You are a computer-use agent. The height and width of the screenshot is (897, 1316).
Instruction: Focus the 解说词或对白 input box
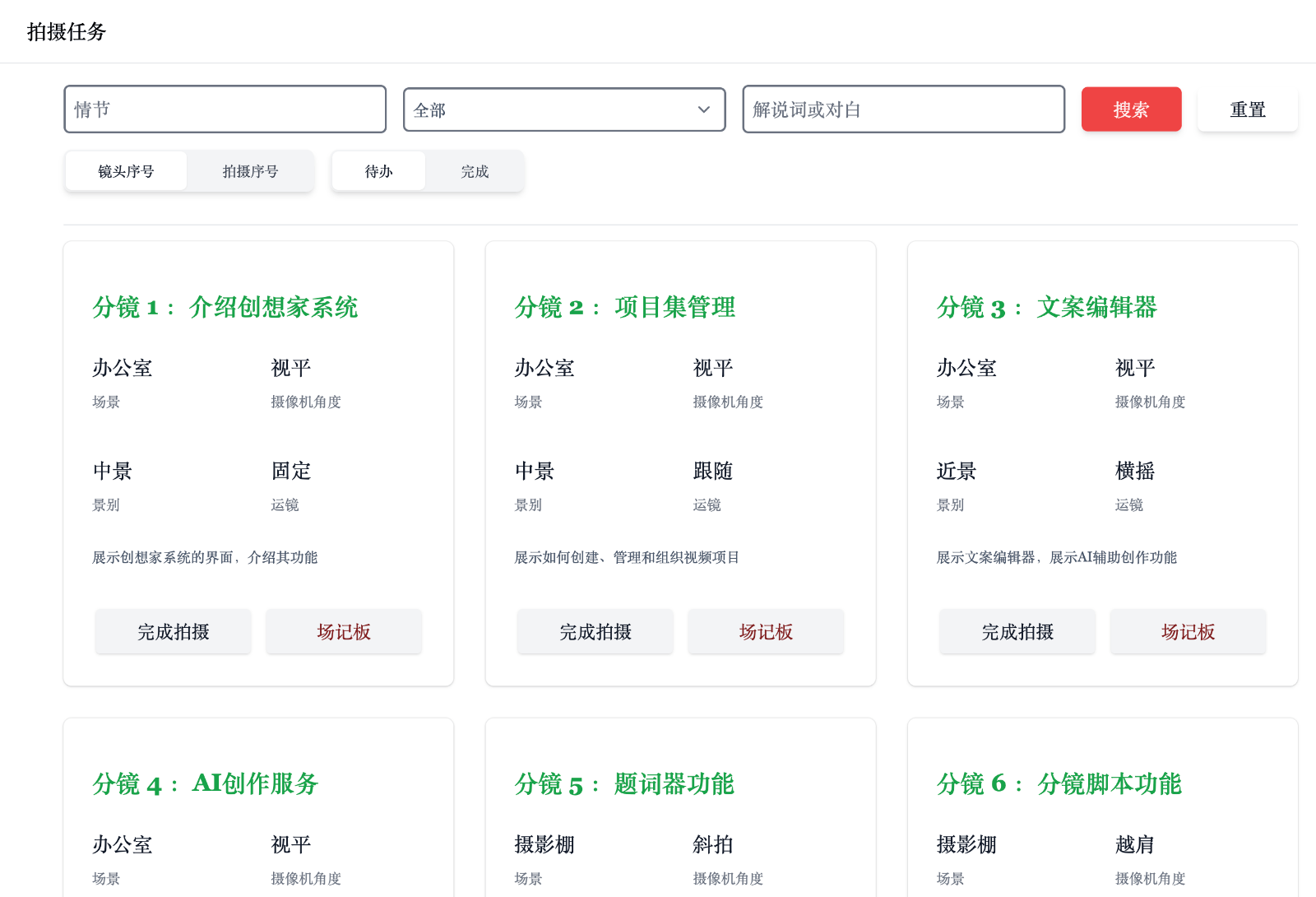click(902, 109)
